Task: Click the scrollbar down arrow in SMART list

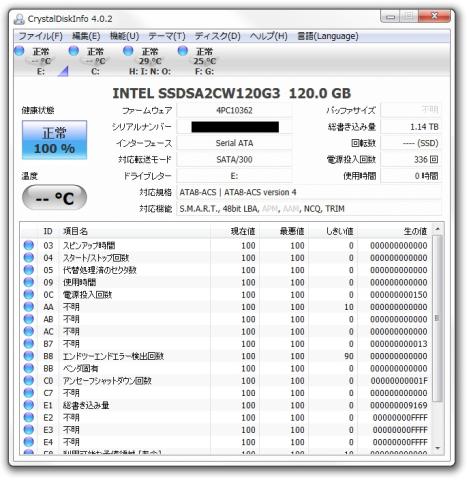Action: click(437, 449)
